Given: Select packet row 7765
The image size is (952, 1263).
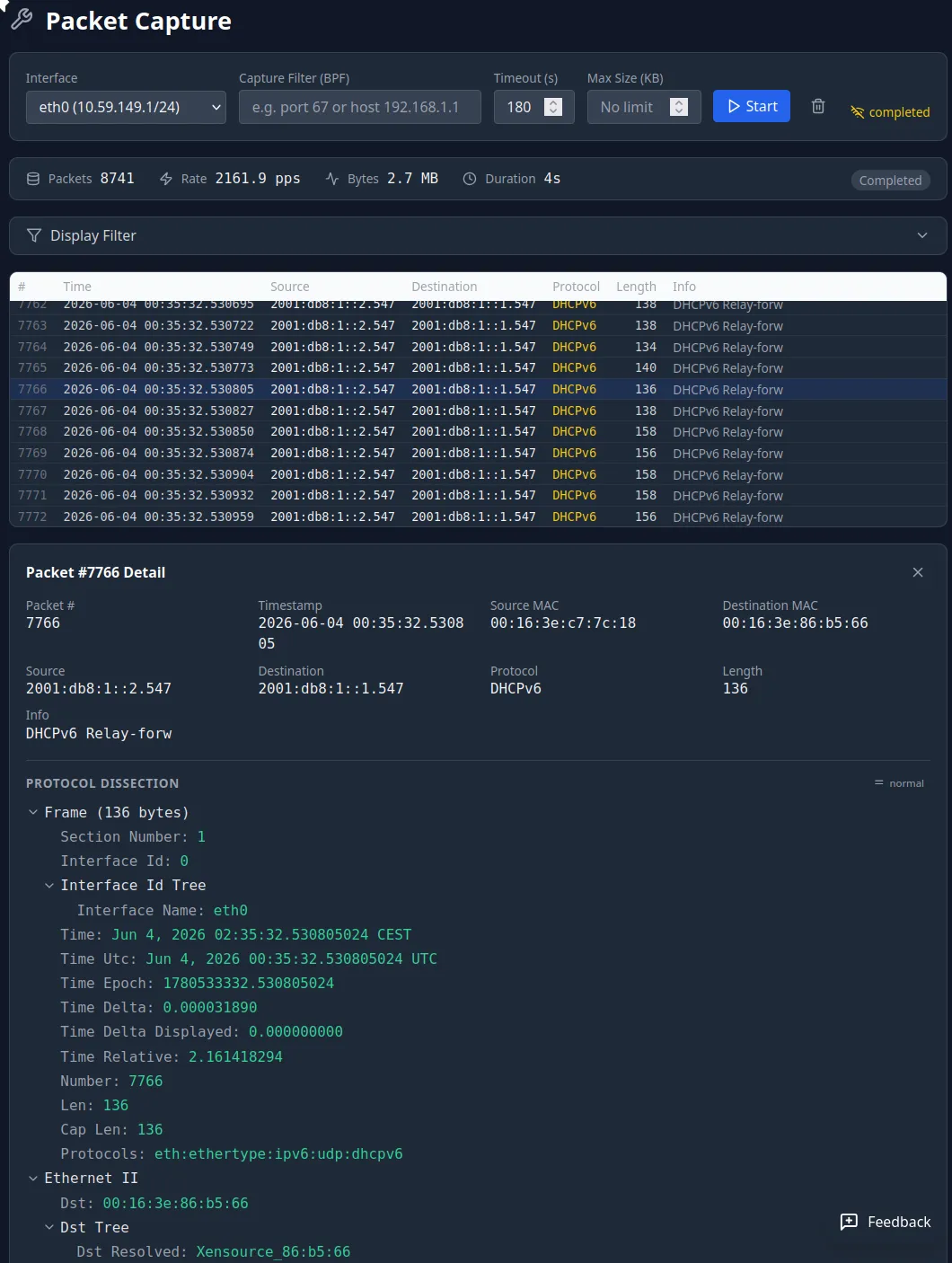Looking at the screenshot, I should point(478,367).
